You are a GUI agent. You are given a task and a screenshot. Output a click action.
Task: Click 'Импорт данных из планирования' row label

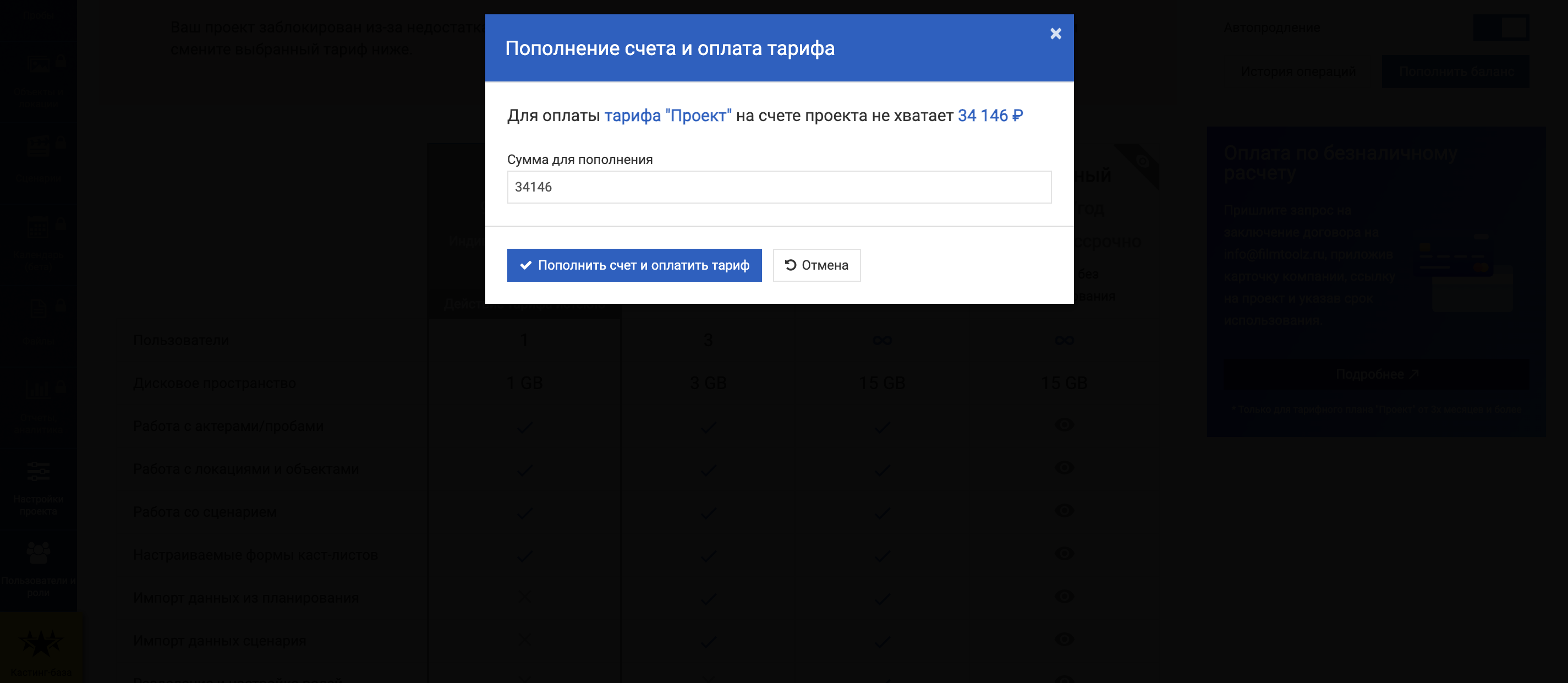246,598
